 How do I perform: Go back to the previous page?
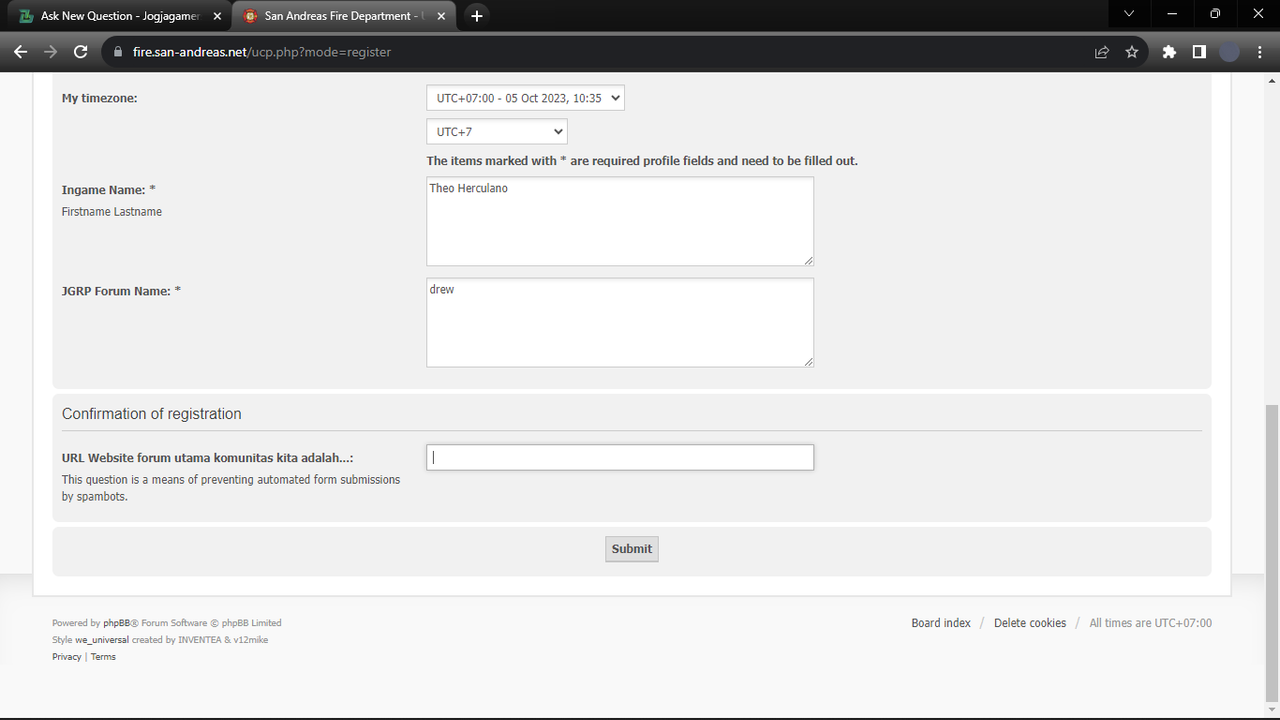pos(21,52)
